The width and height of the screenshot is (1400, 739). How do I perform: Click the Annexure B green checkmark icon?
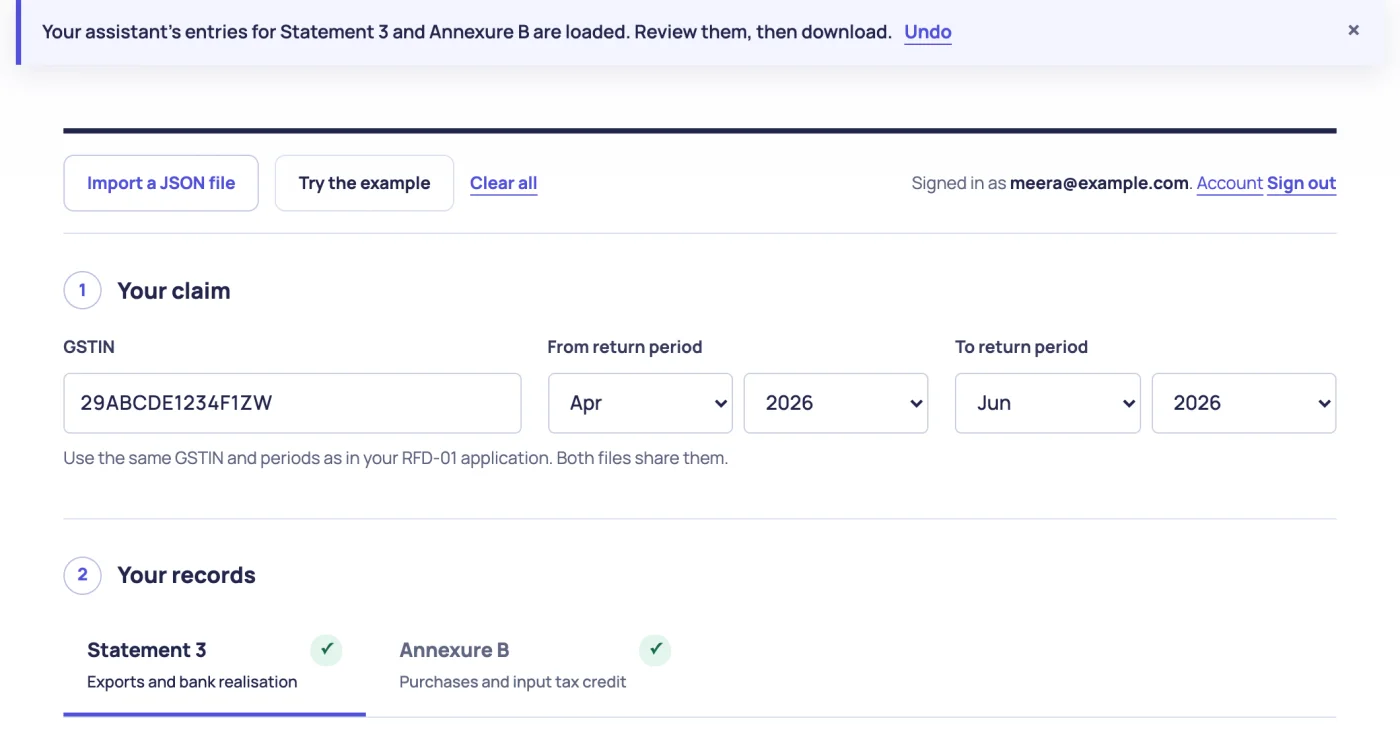pos(655,650)
